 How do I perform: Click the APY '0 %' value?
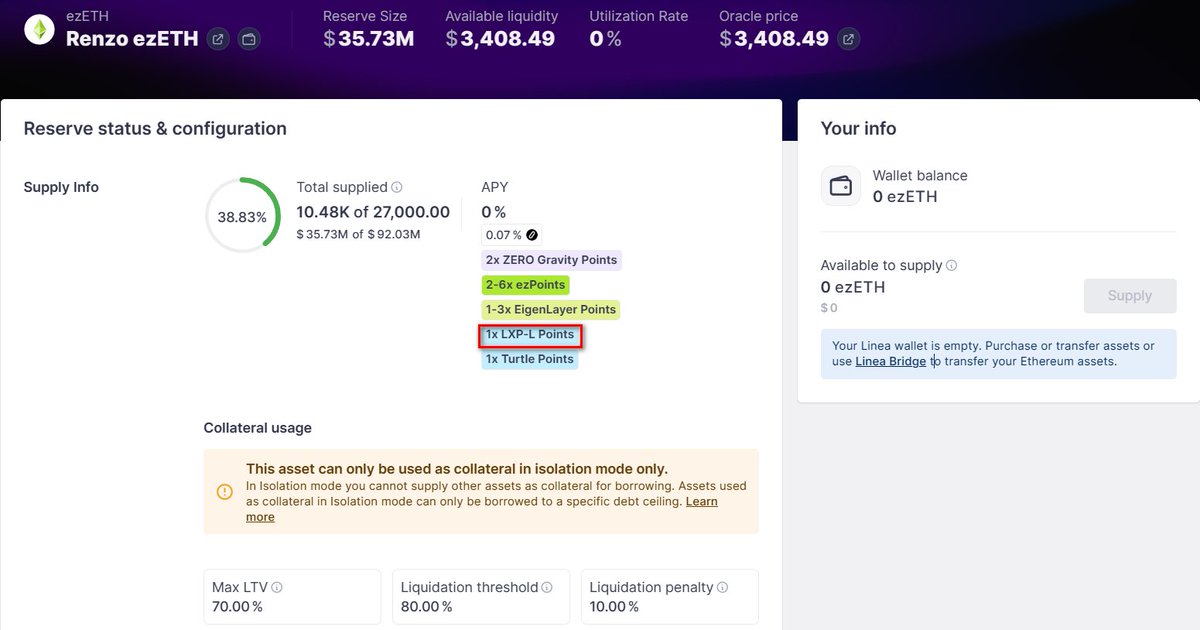point(494,212)
